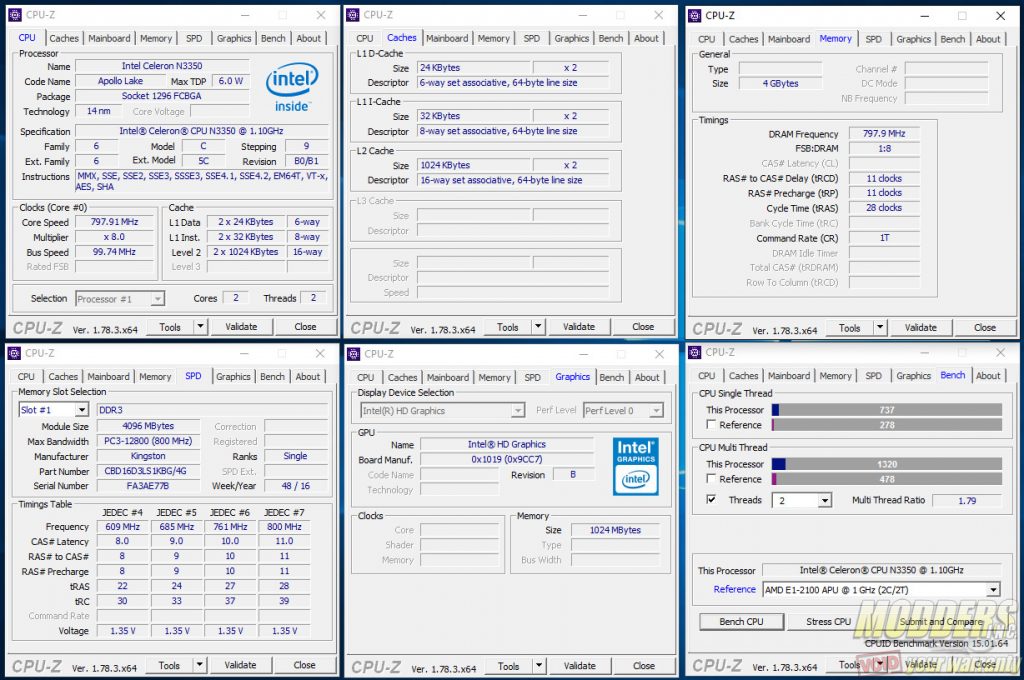Click Close in the Graphics-tab window
The image size is (1024, 680).
click(x=644, y=666)
